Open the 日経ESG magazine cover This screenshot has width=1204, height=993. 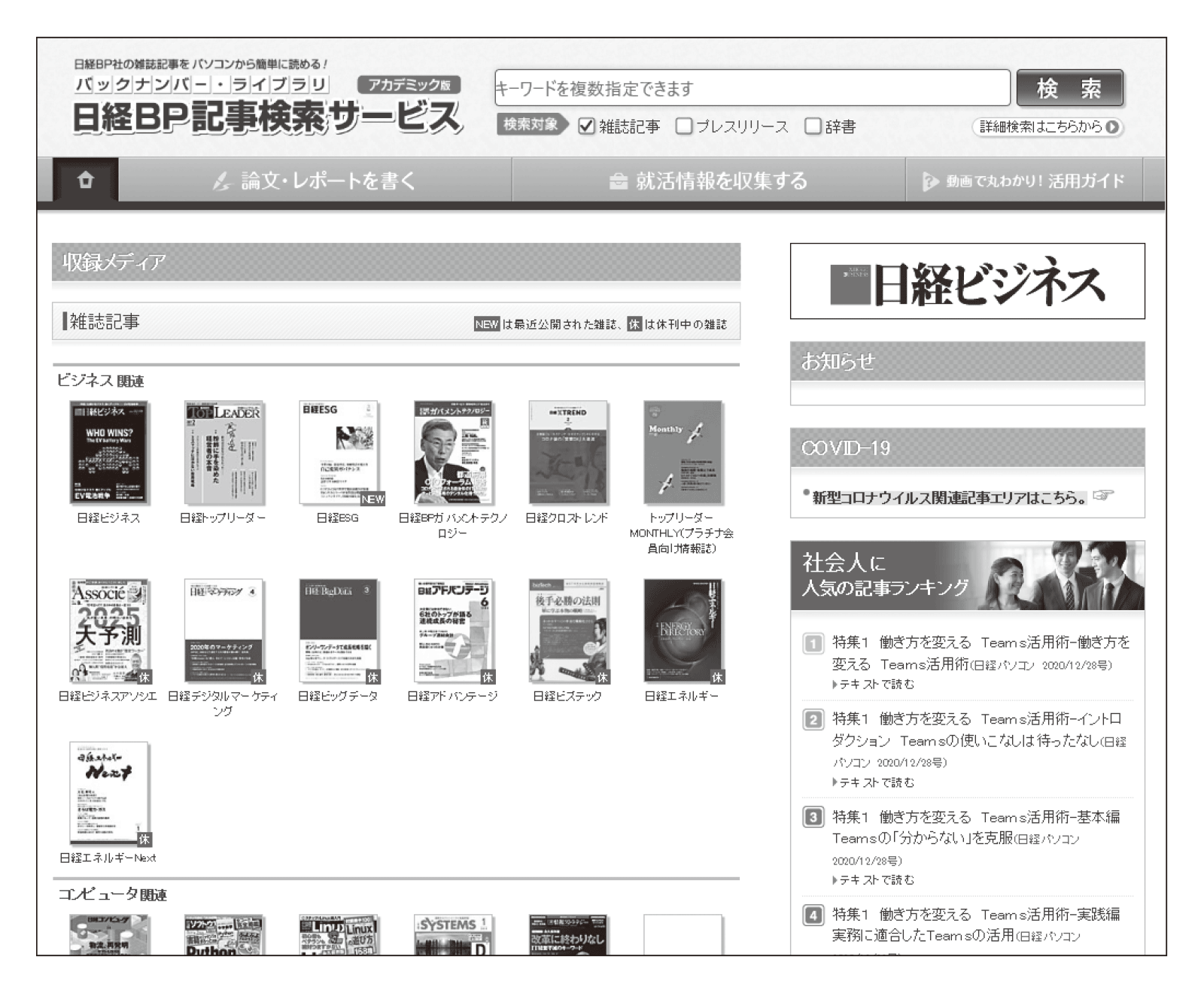click(339, 452)
